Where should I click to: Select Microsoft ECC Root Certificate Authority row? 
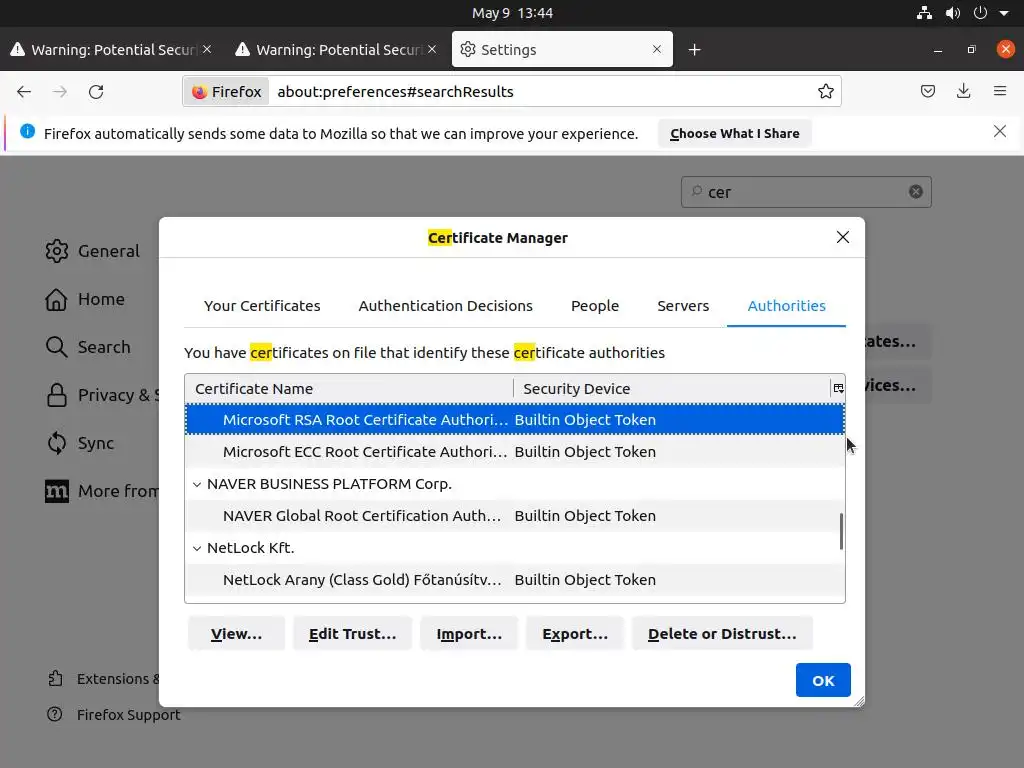[515, 451]
